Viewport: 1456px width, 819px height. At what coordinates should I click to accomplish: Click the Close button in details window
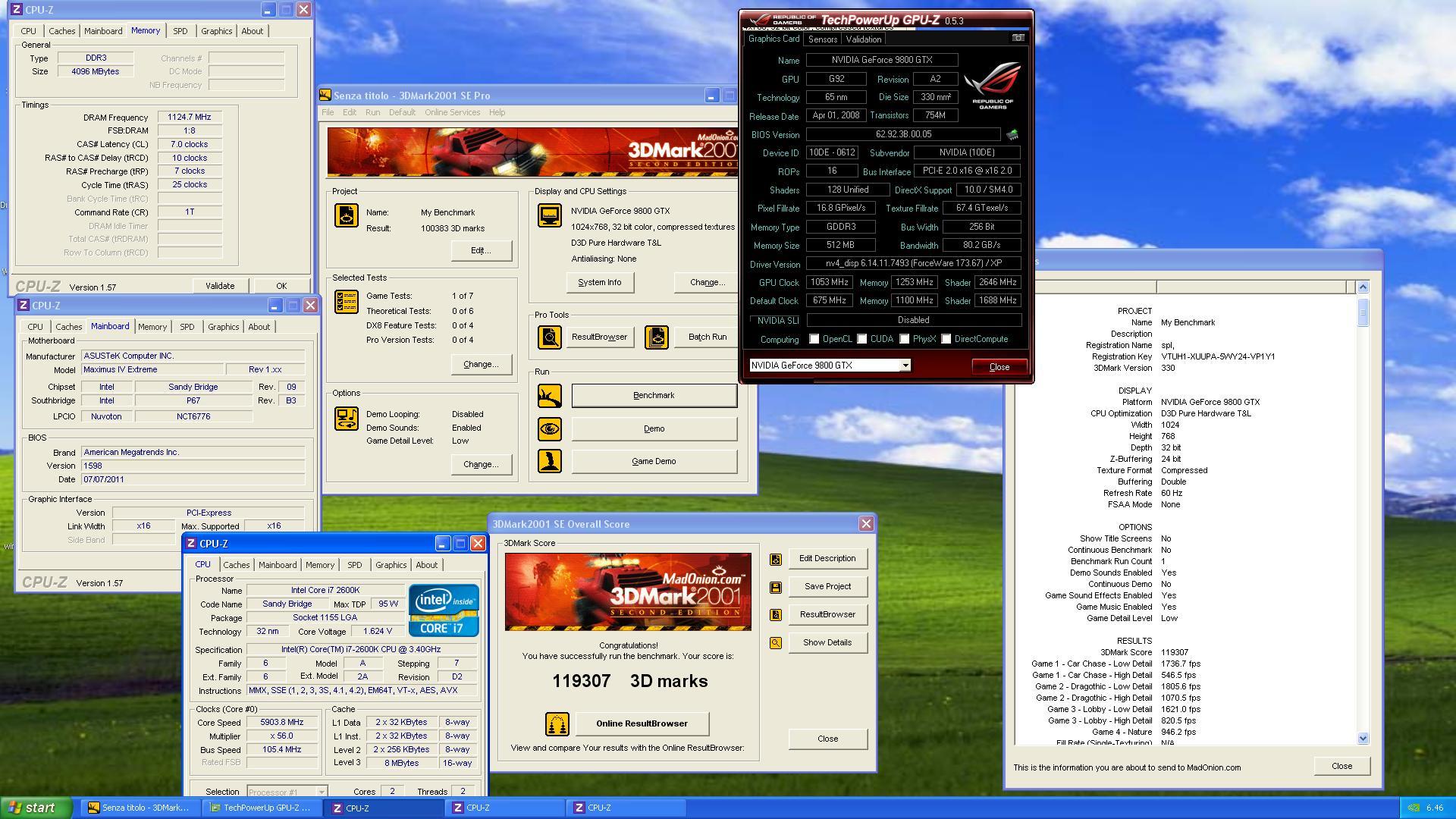(x=1341, y=766)
